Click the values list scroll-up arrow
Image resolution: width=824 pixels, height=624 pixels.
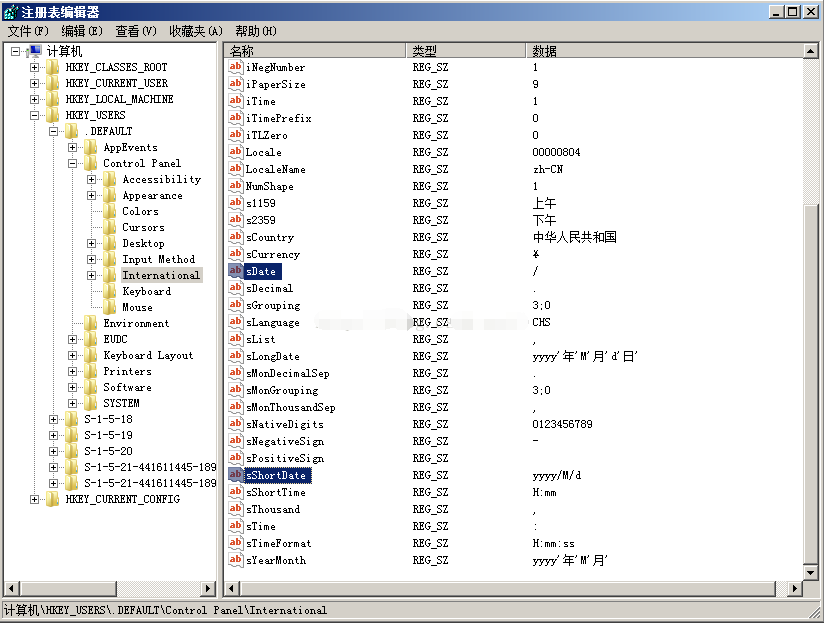810,51
